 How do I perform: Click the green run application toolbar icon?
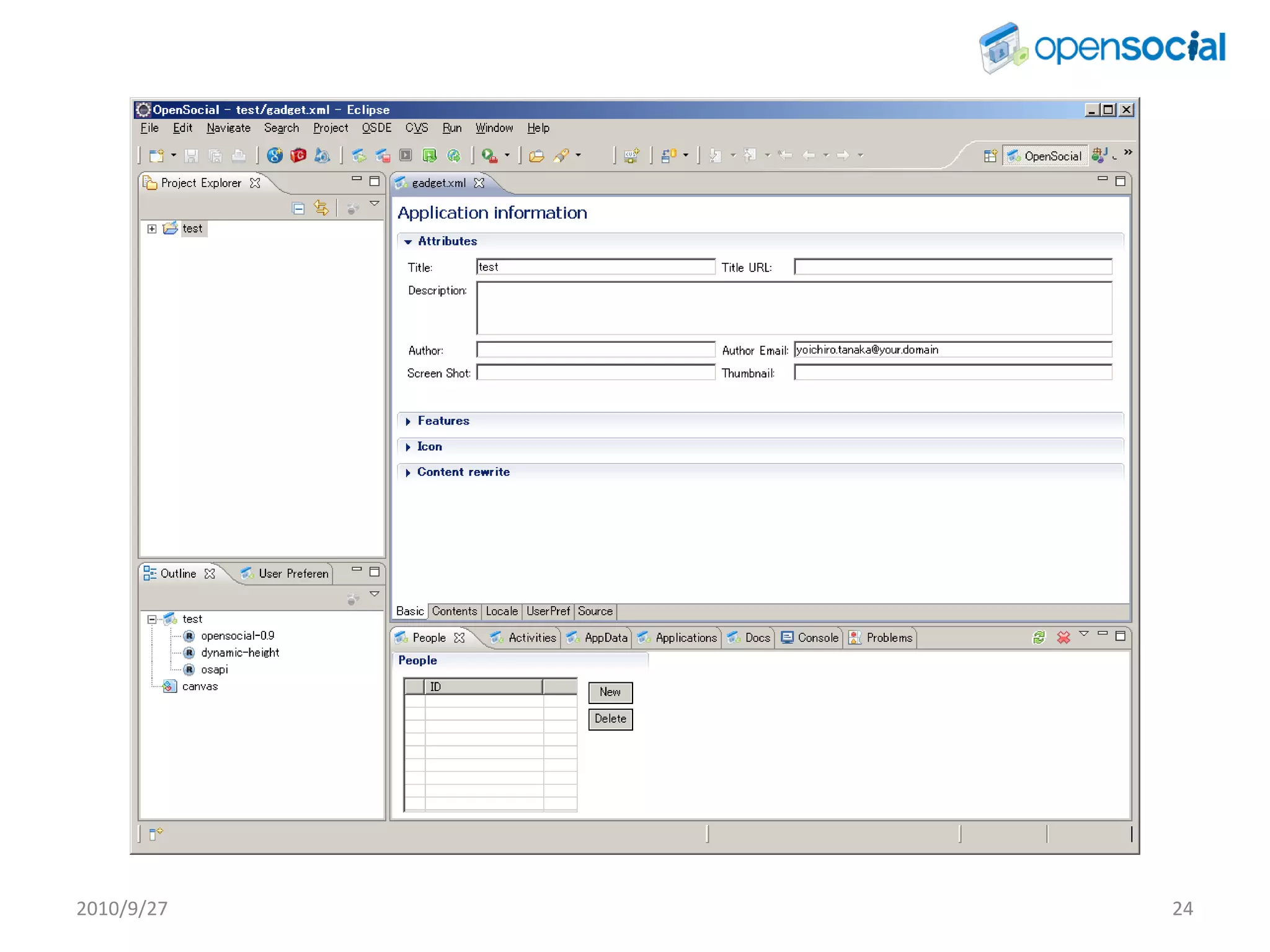pos(429,155)
